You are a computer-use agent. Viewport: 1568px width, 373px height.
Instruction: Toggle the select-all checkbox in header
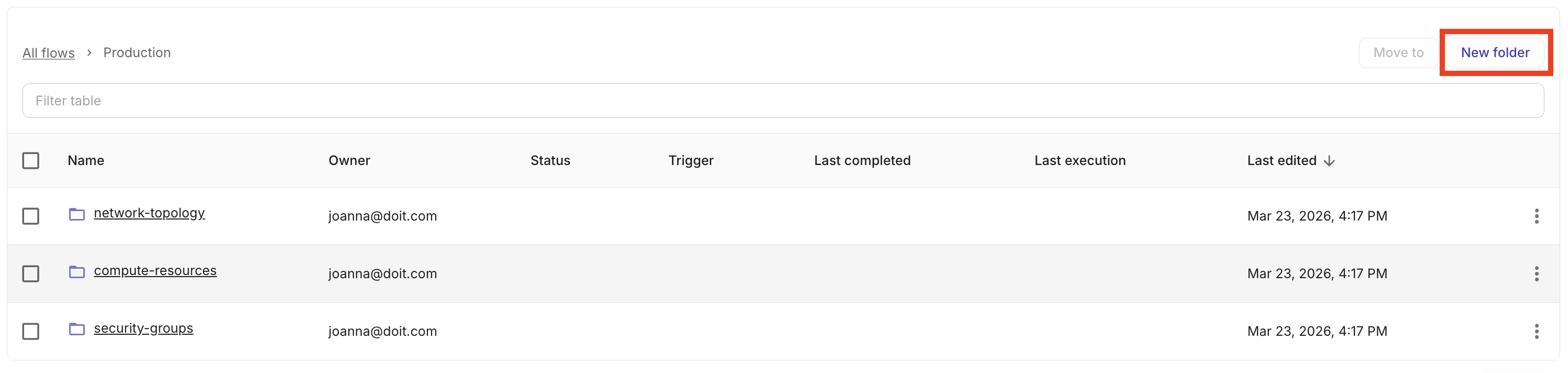30,161
